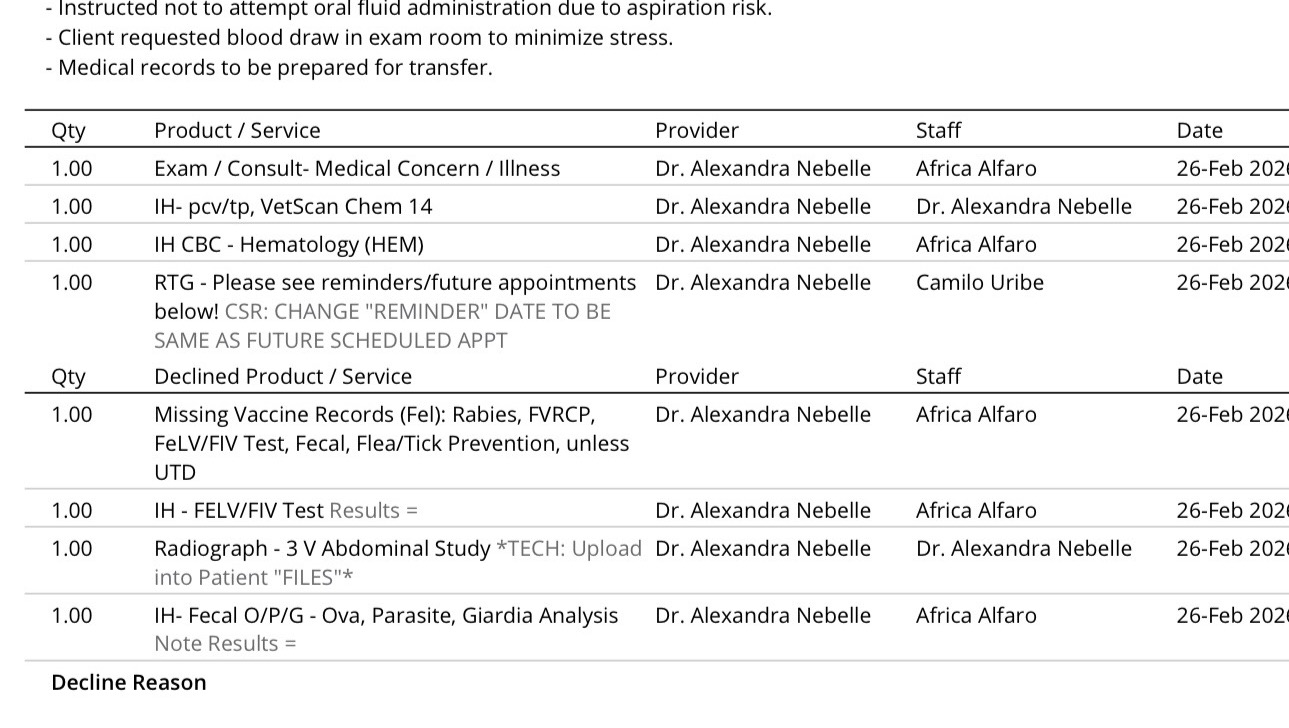Select the "Radiograph - 3 V Abdominal Study" entry

[x=323, y=549]
